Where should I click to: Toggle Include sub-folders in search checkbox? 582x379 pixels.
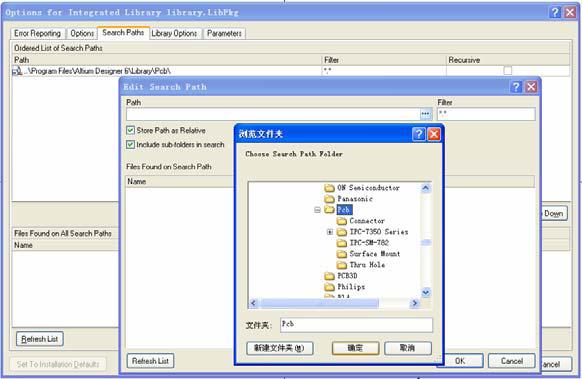[x=130, y=144]
